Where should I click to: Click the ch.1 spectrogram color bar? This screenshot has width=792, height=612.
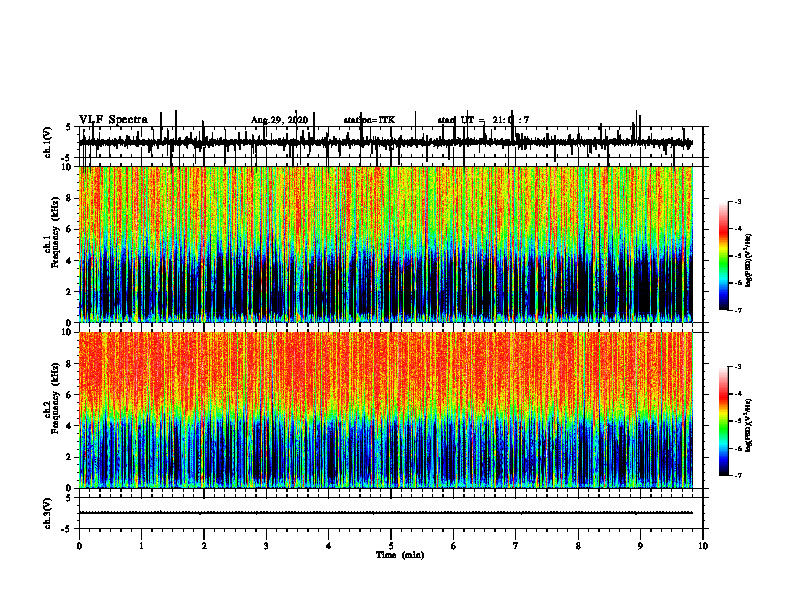pyautogui.click(x=723, y=256)
